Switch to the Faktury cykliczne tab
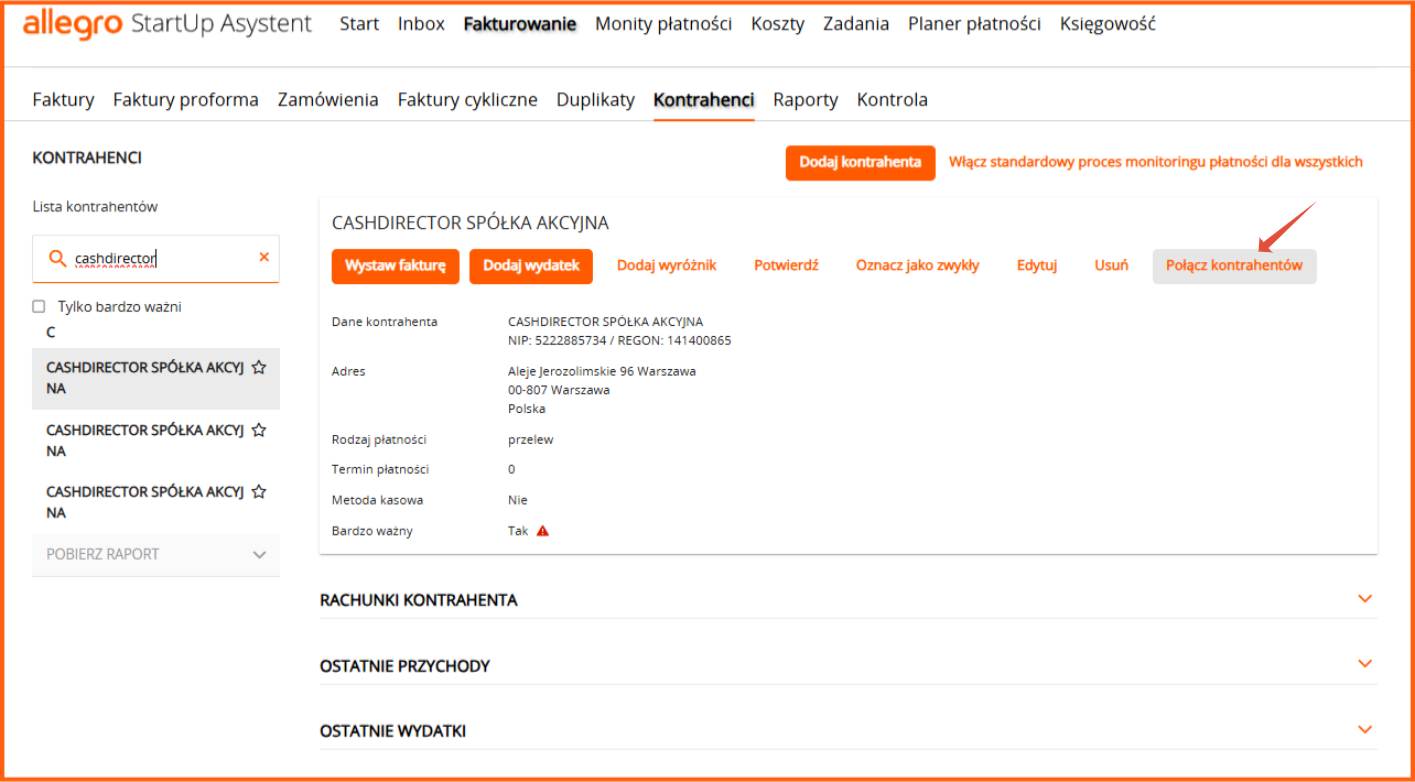Viewport: 1415px width, 782px height. click(x=467, y=100)
